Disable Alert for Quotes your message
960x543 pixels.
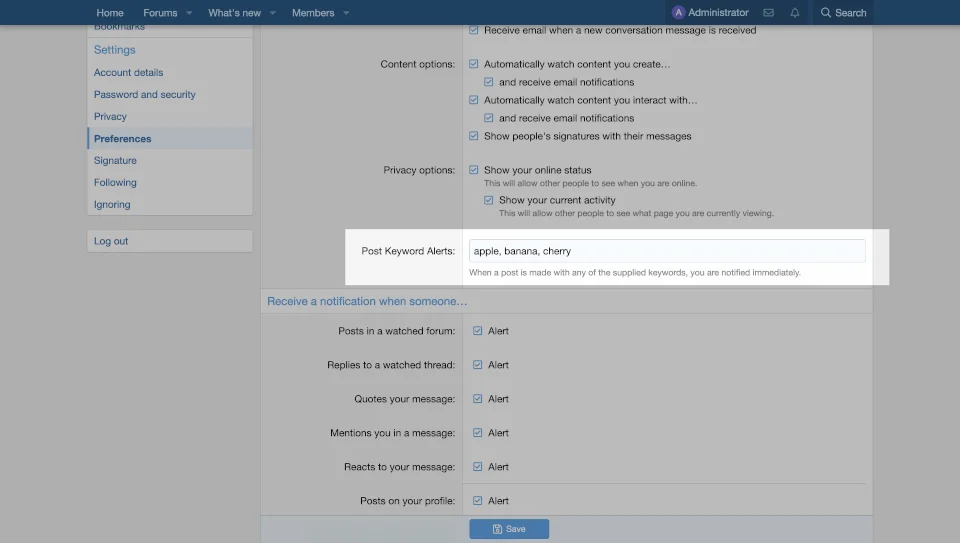point(478,399)
